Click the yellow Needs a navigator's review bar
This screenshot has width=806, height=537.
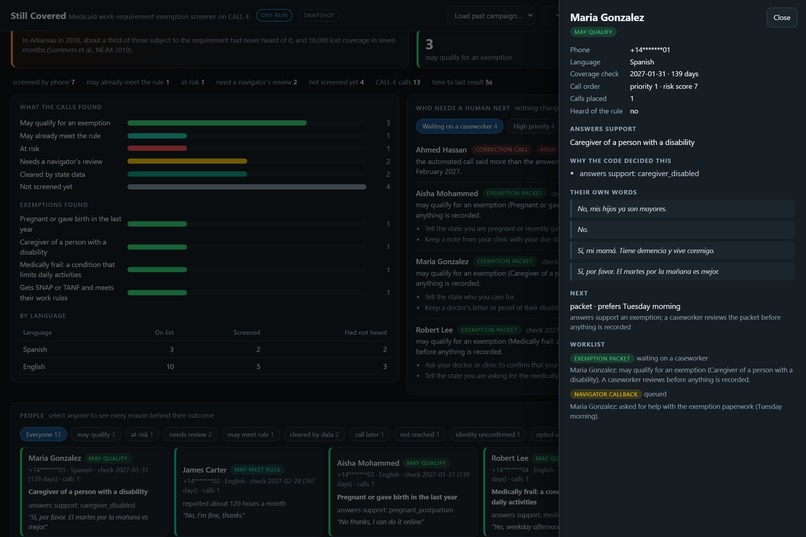pyautogui.click(x=187, y=161)
